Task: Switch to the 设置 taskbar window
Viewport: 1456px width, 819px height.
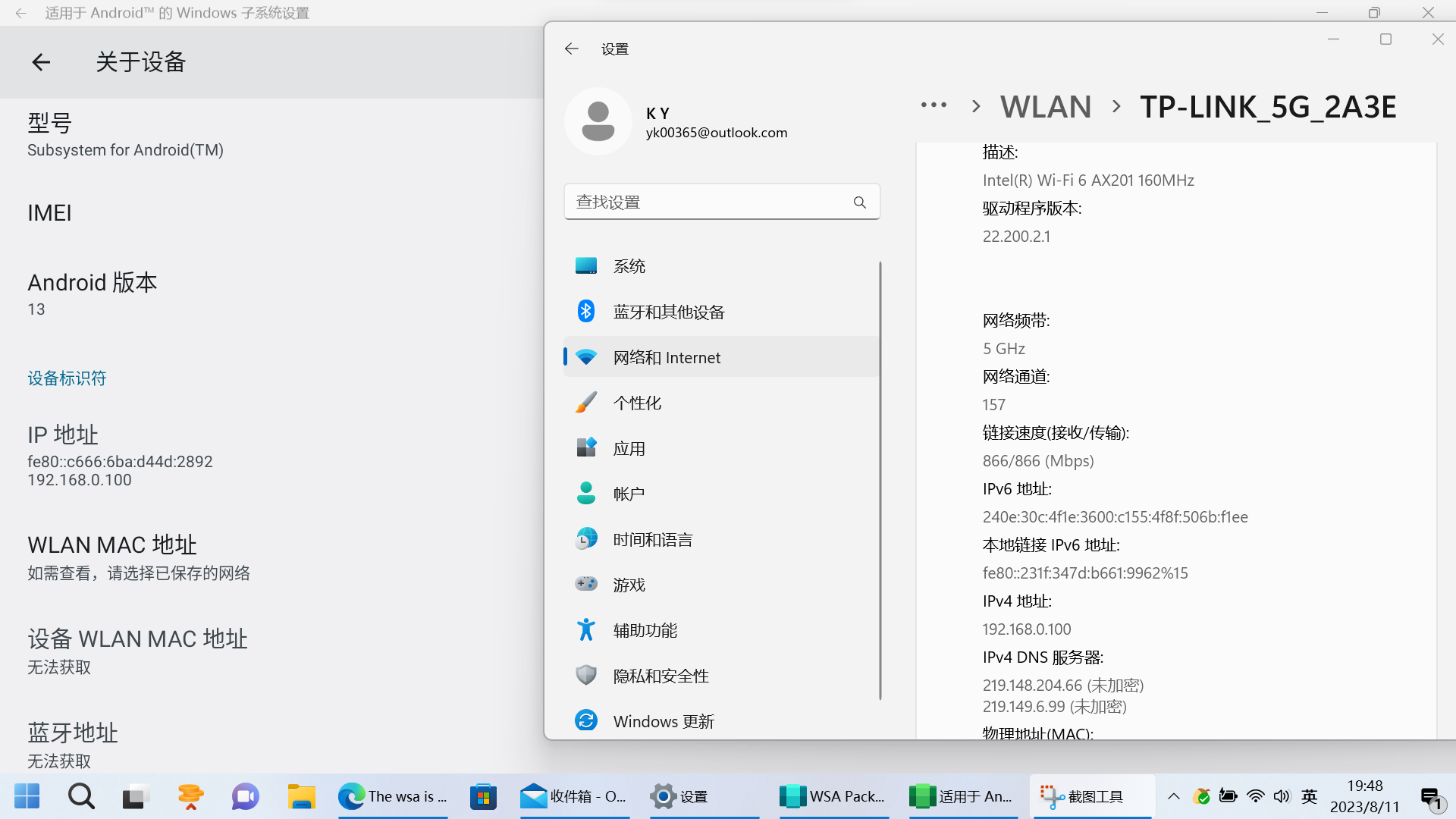Action: pyautogui.click(x=703, y=796)
